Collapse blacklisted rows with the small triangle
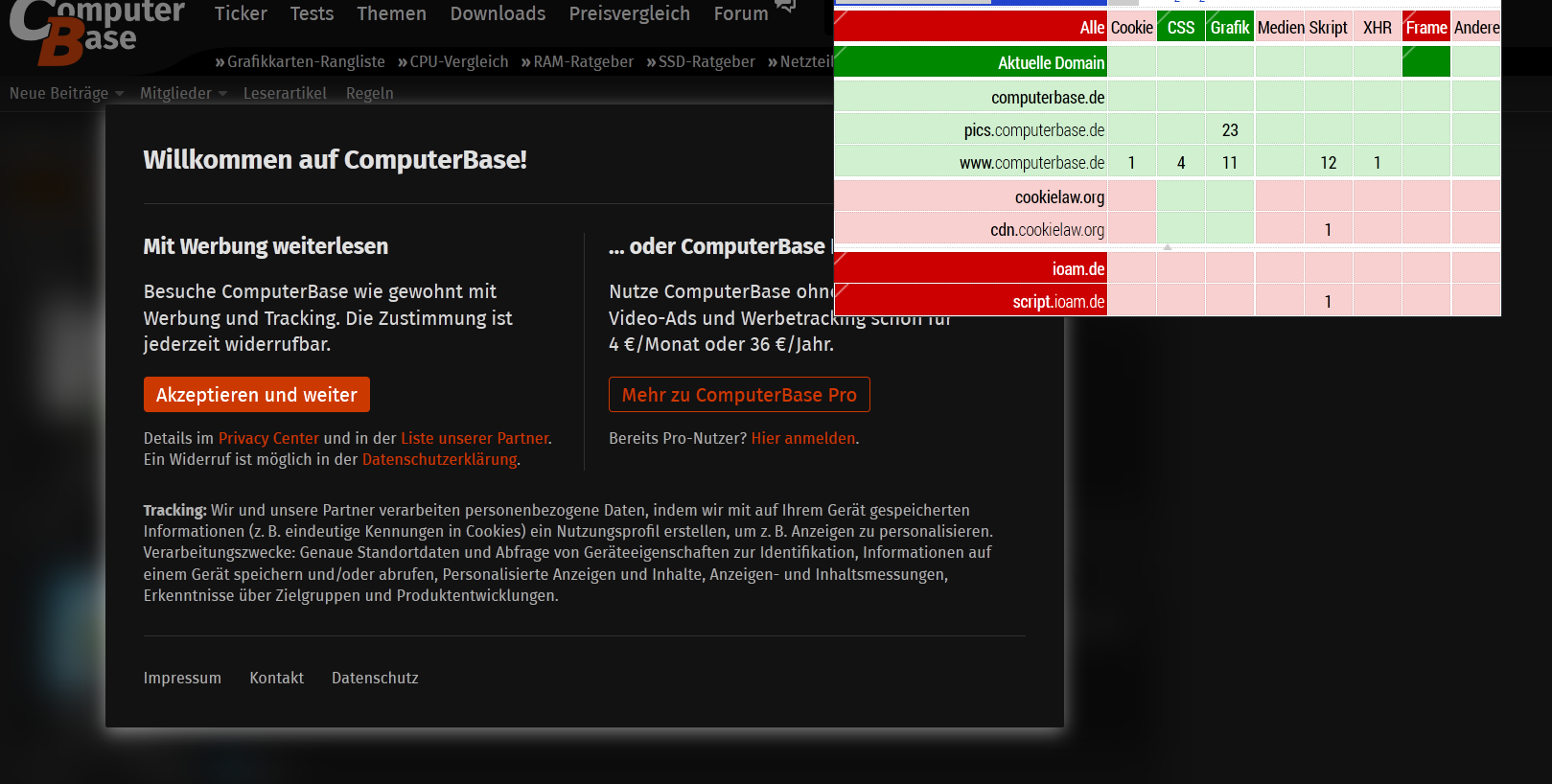 pos(1168,248)
